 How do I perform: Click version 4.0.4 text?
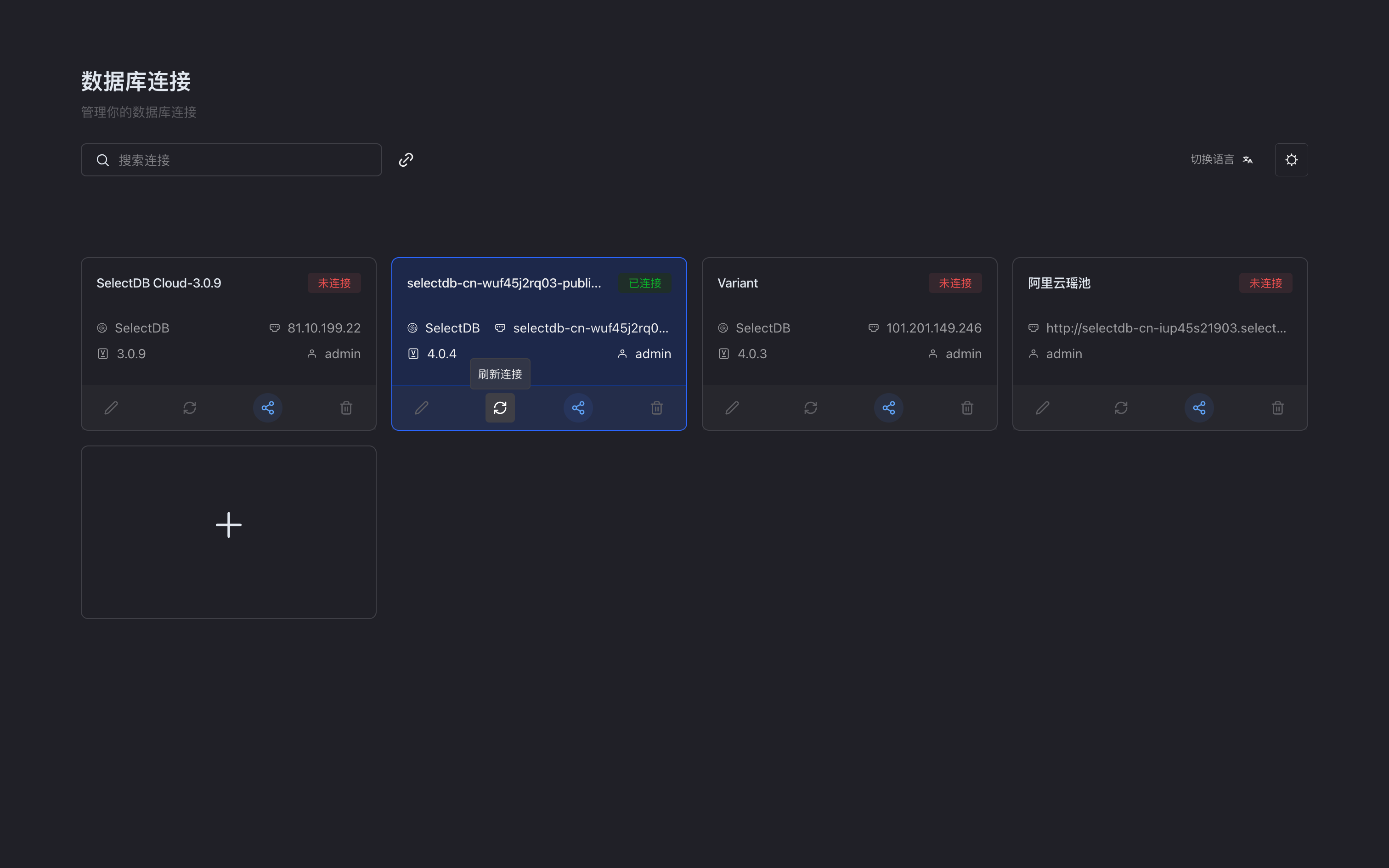442,354
